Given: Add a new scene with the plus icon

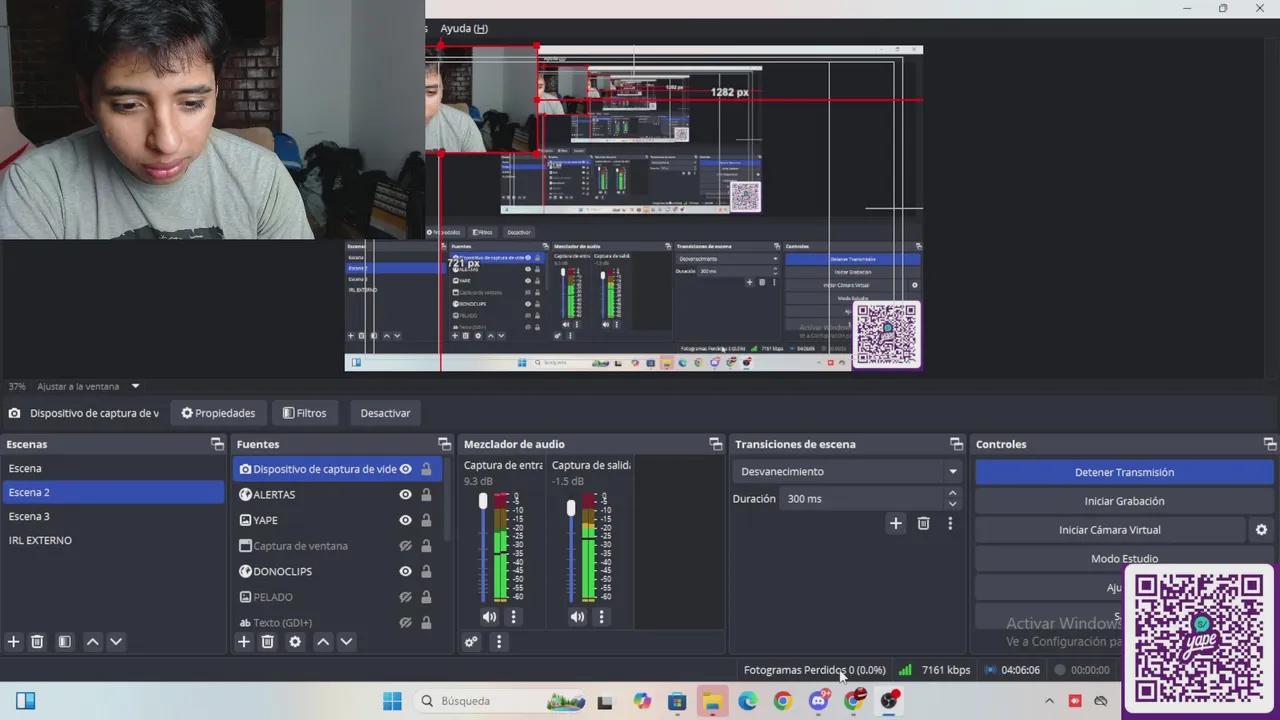Looking at the screenshot, I should coord(14,642).
